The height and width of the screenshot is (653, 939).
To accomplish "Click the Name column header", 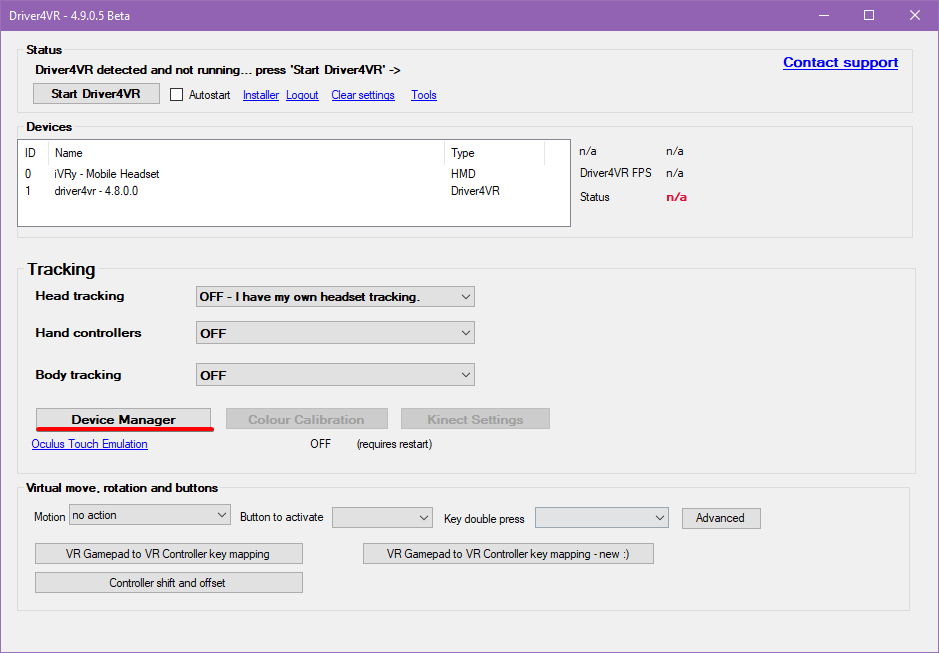I will click(x=246, y=153).
